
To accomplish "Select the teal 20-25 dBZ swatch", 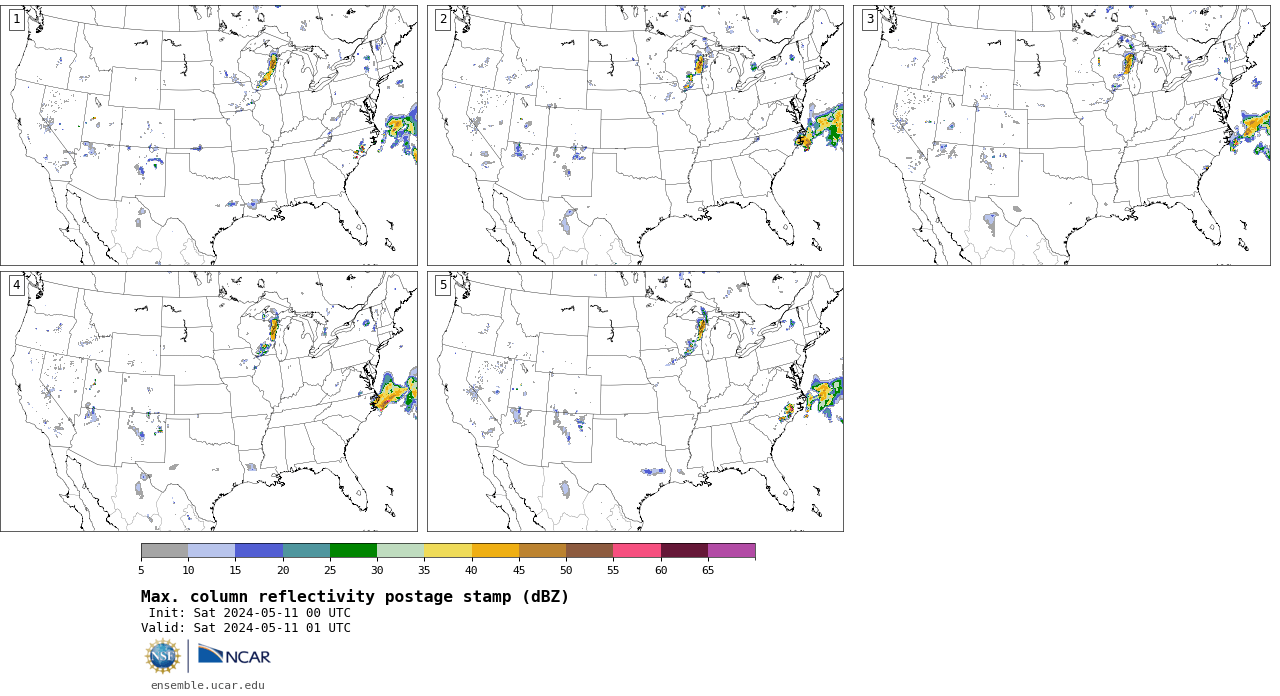I will pos(306,551).
